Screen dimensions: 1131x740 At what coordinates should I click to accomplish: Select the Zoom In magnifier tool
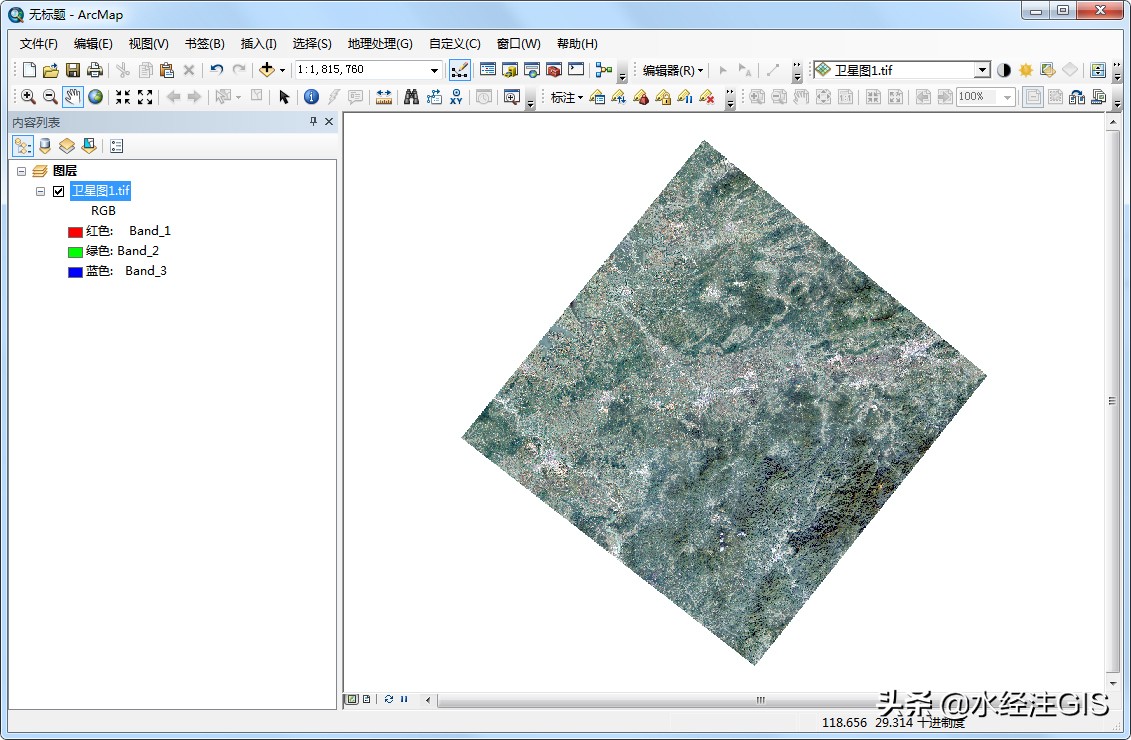coord(28,97)
